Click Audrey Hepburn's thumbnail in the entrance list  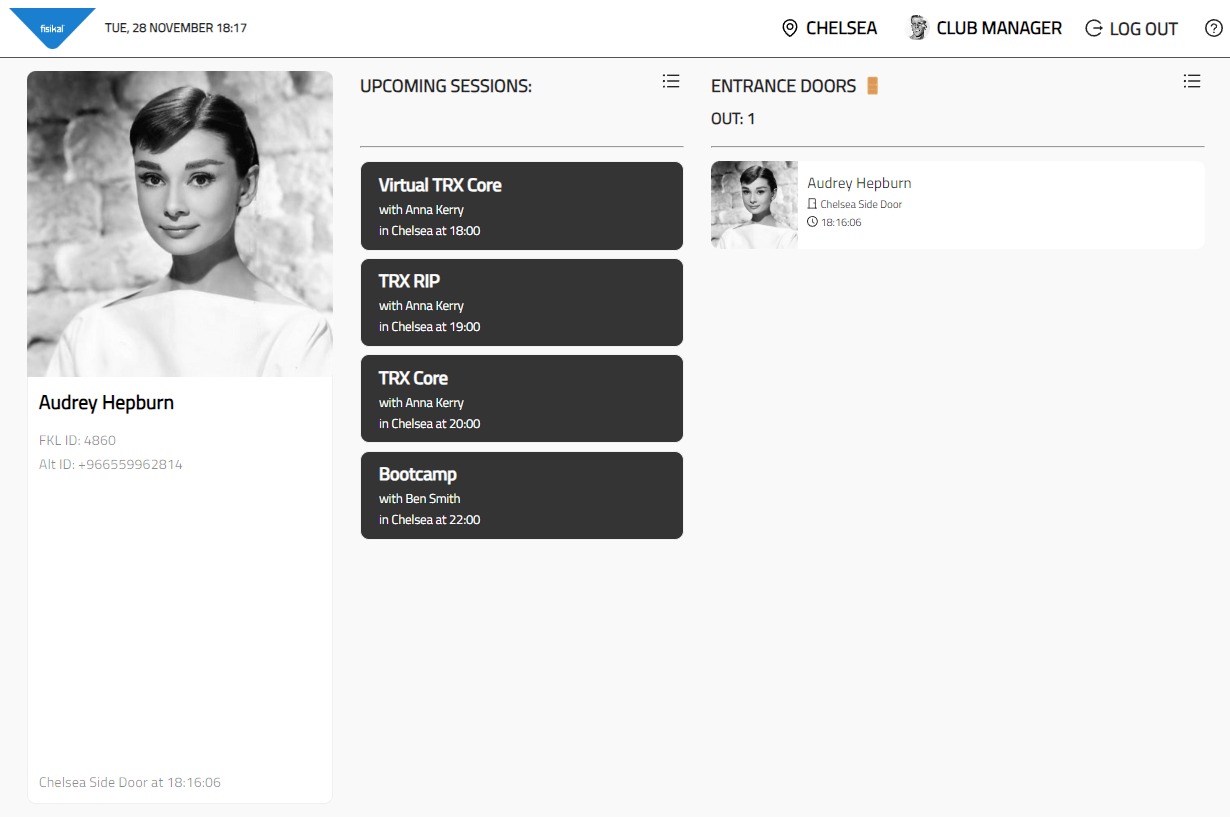tap(754, 205)
